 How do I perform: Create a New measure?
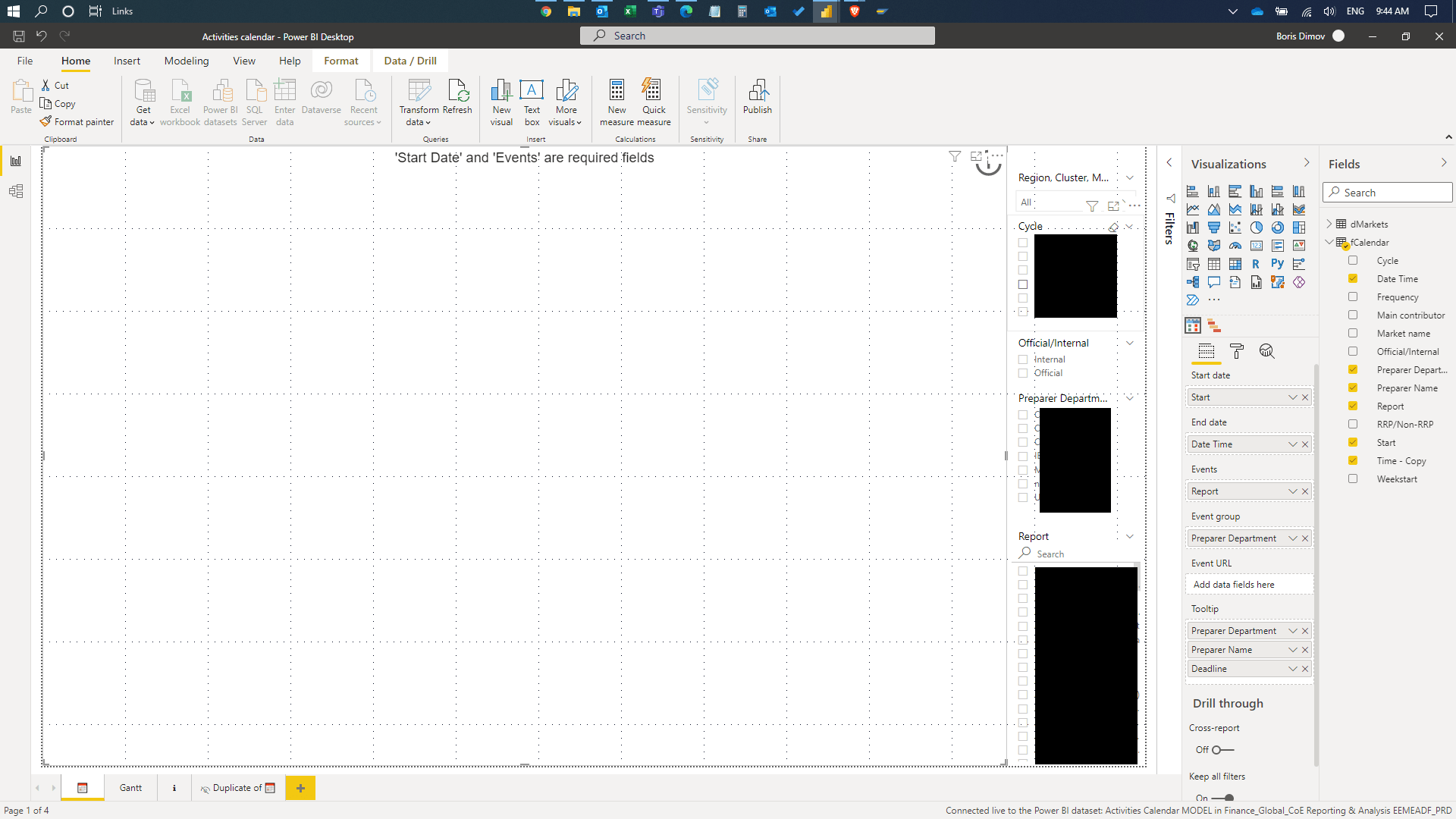[x=617, y=102]
